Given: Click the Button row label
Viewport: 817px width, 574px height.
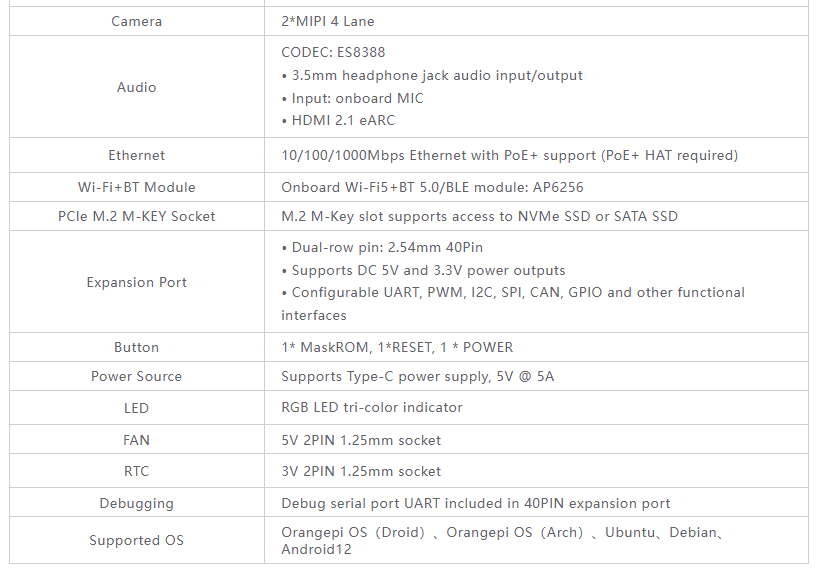Looking at the screenshot, I should click(137, 347).
